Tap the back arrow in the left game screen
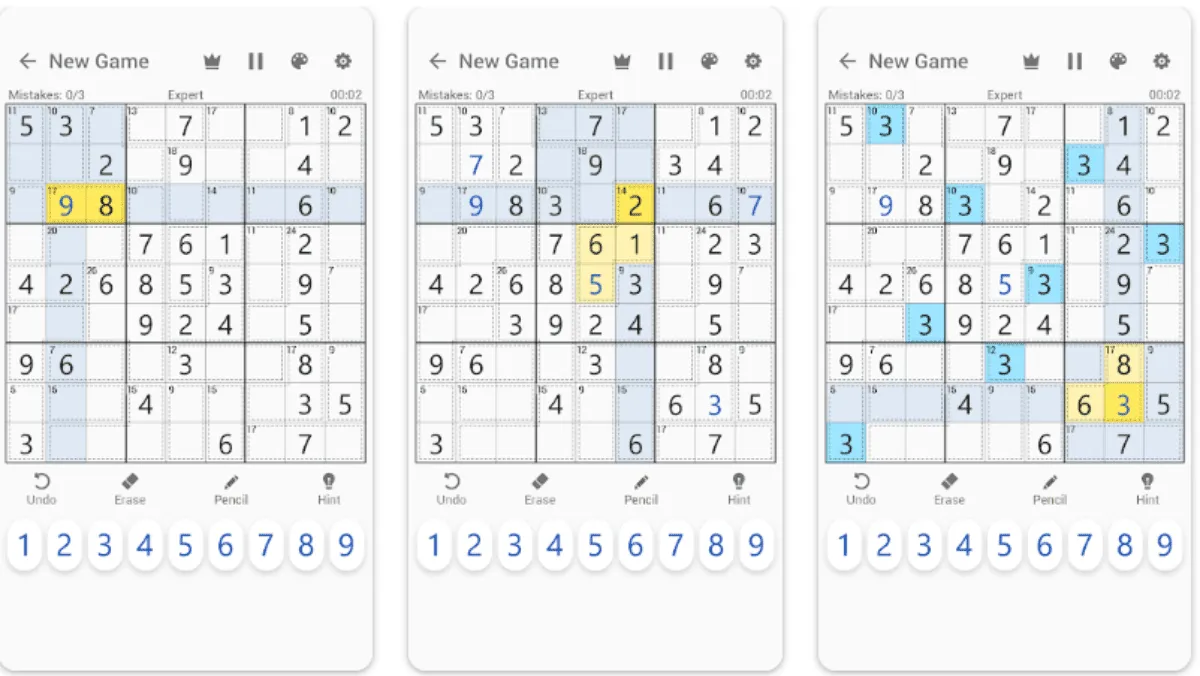This screenshot has height=676, width=1200. coord(28,61)
